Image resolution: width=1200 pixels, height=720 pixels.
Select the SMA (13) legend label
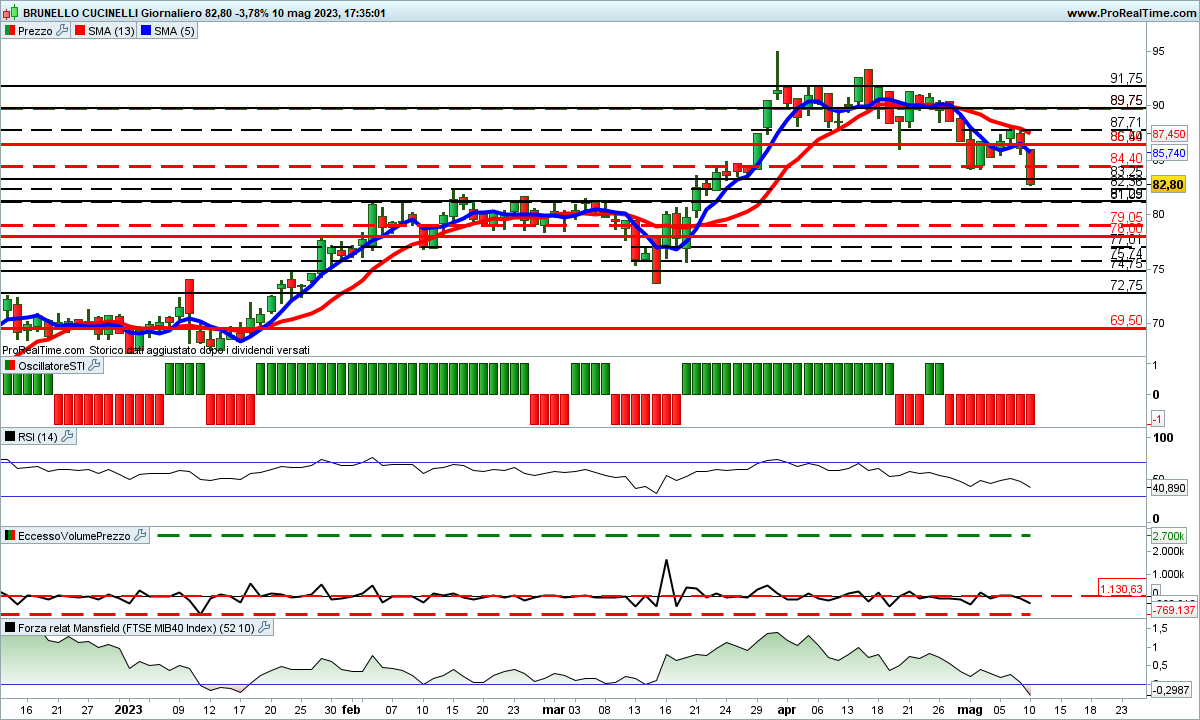point(110,31)
